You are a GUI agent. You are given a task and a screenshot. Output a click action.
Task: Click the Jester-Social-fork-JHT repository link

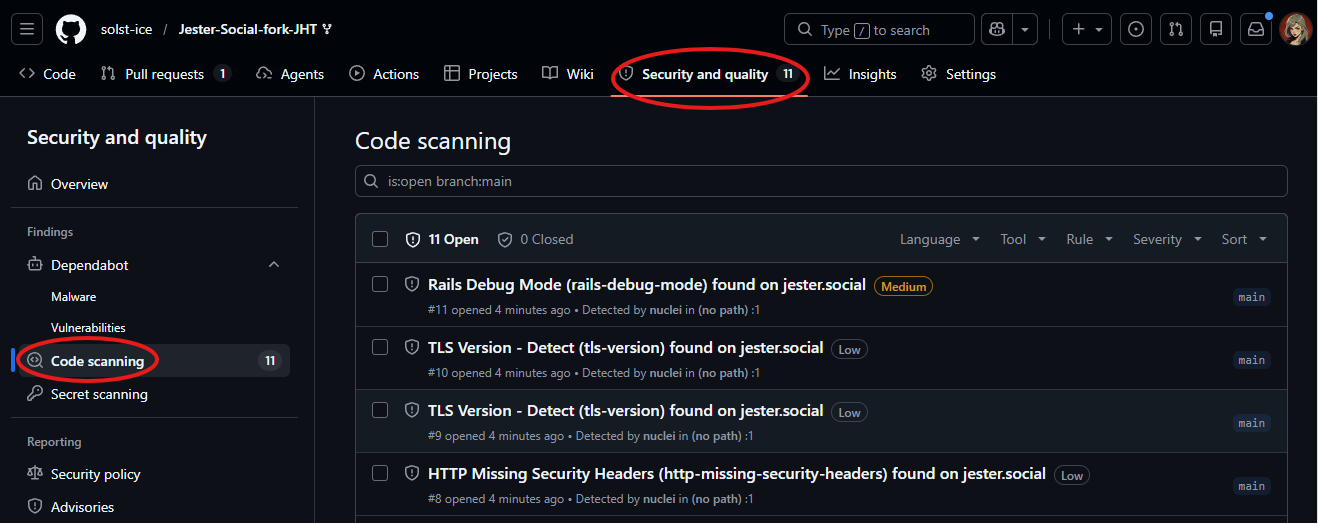pos(247,30)
